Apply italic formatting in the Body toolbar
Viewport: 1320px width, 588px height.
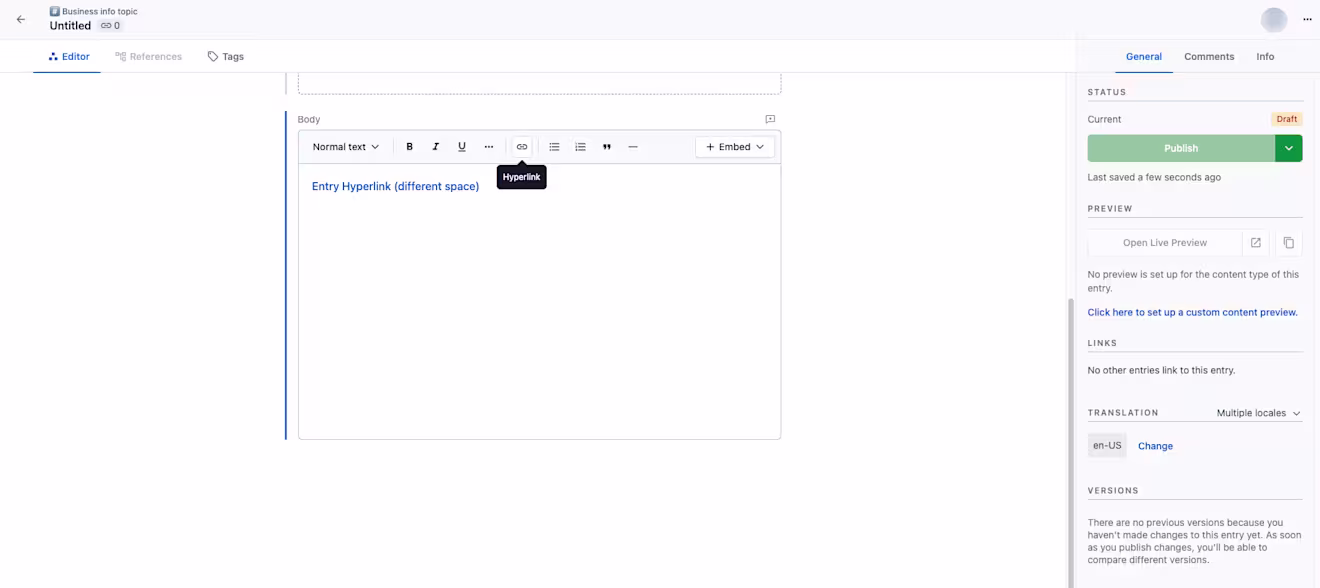coord(436,147)
